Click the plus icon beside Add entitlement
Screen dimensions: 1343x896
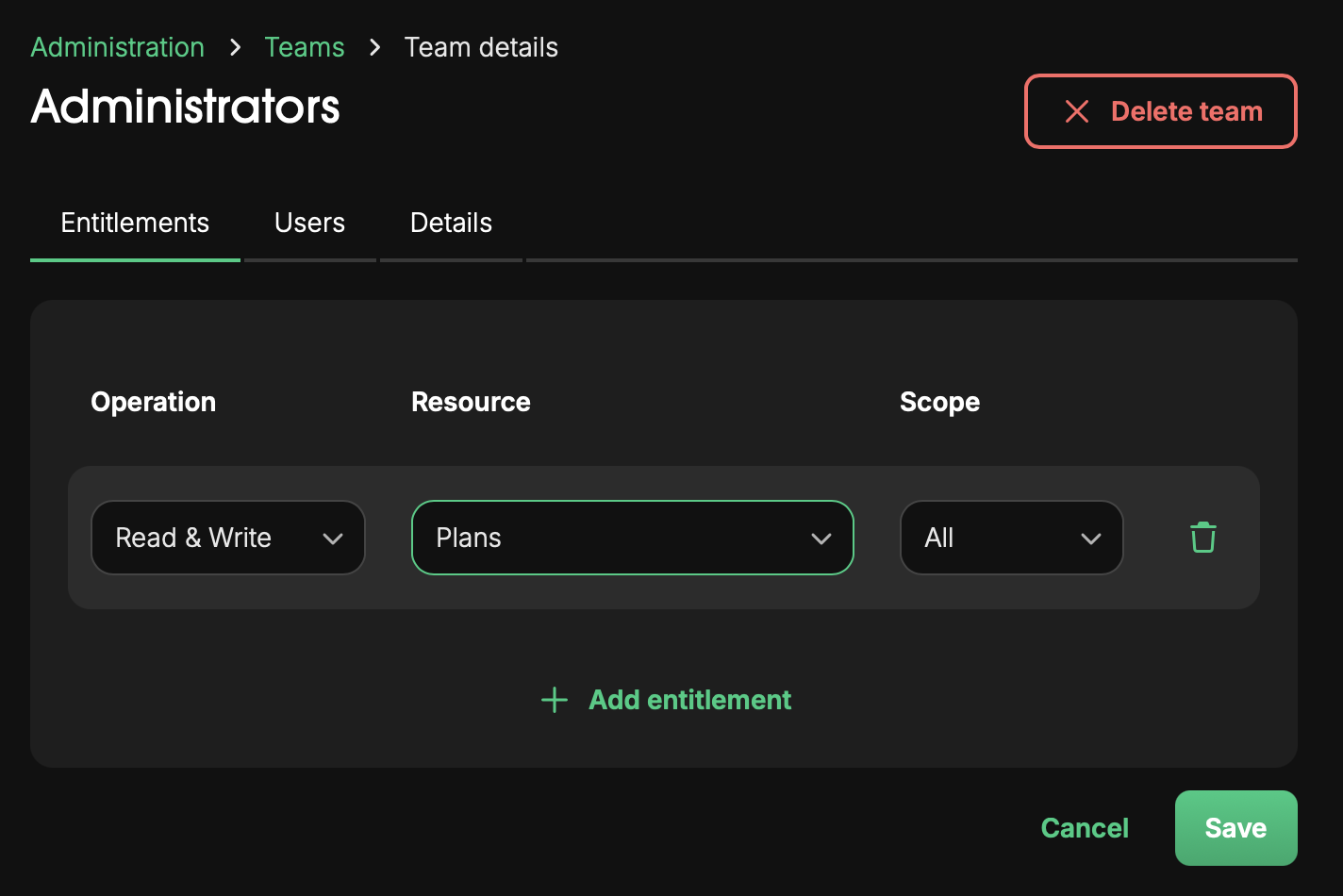555,700
